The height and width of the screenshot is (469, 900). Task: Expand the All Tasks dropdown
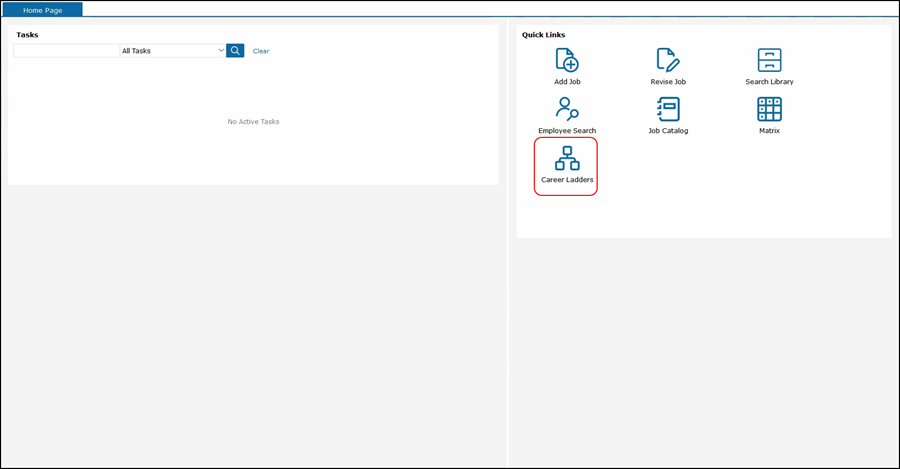172,50
